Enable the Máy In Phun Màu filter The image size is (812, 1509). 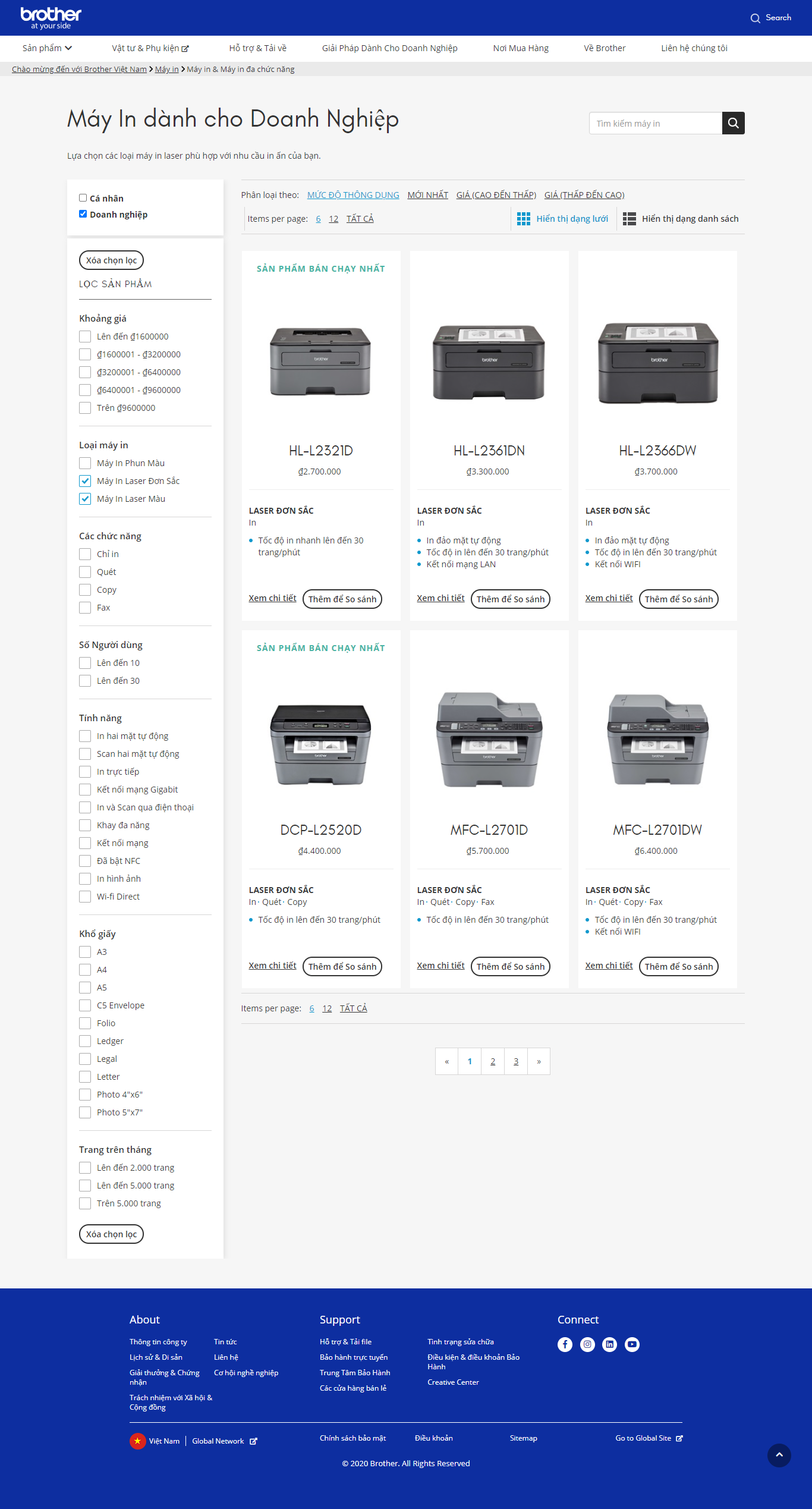[x=85, y=463]
